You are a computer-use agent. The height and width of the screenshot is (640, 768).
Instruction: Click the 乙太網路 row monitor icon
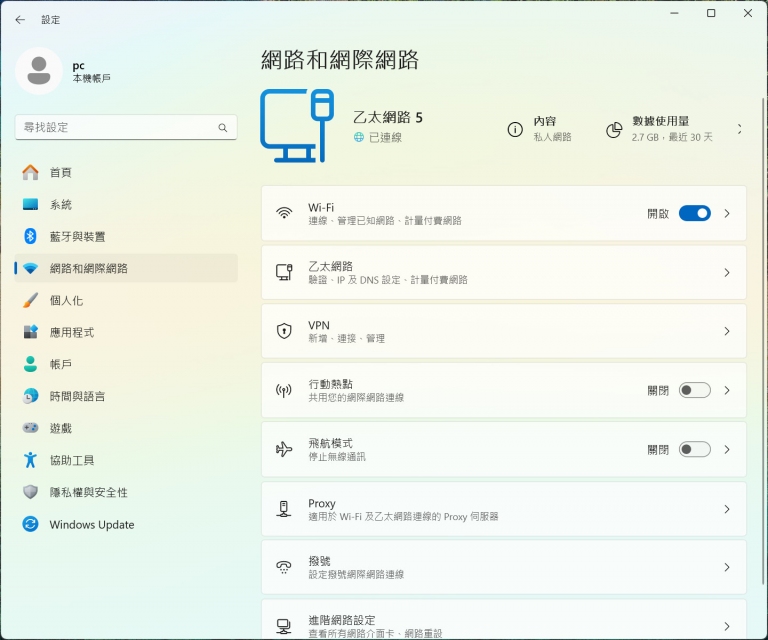(x=284, y=272)
